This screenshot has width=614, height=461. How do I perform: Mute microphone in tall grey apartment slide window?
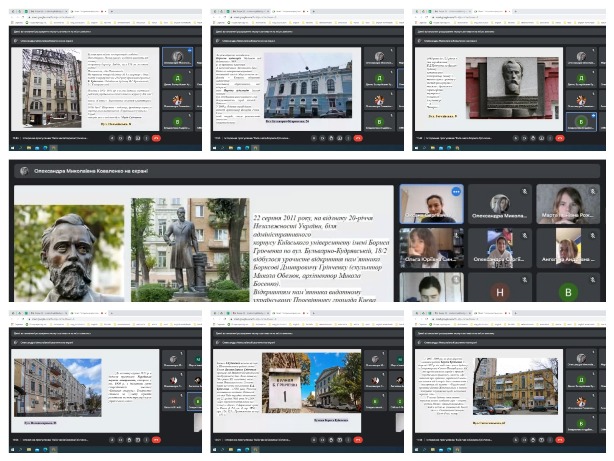coord(112,138)
